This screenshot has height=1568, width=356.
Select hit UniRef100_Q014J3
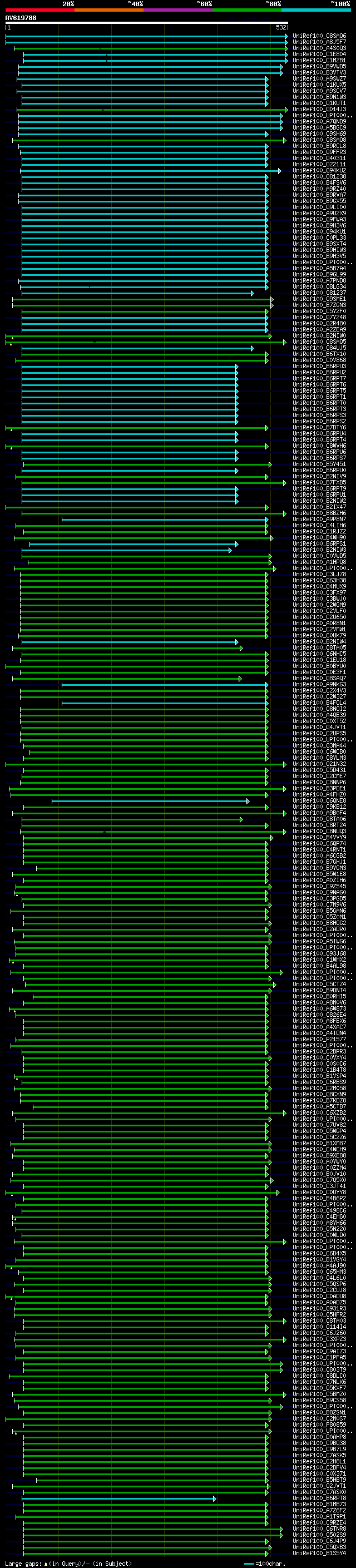pos(319,110)
